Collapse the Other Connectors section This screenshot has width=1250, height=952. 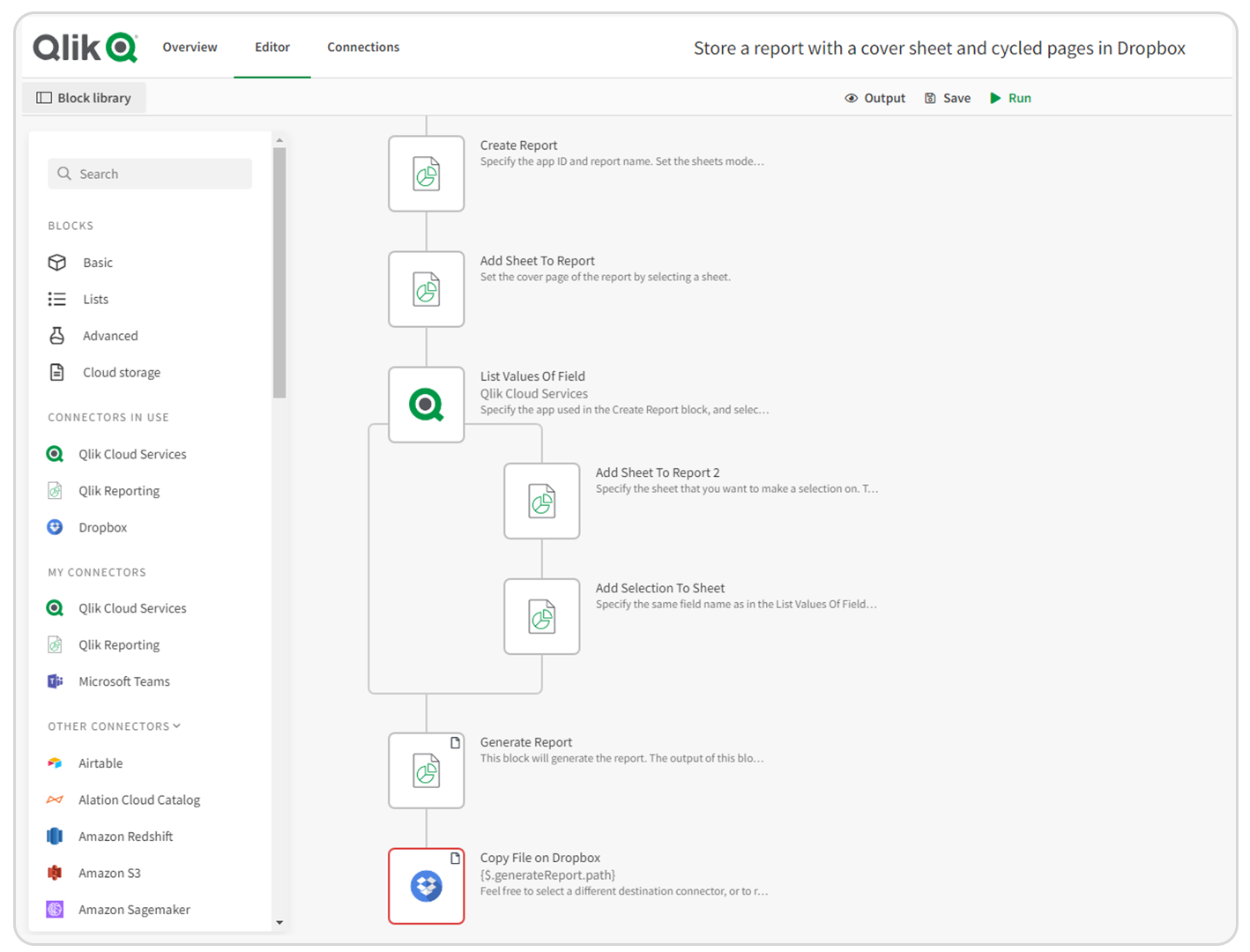tap(114, 726)
